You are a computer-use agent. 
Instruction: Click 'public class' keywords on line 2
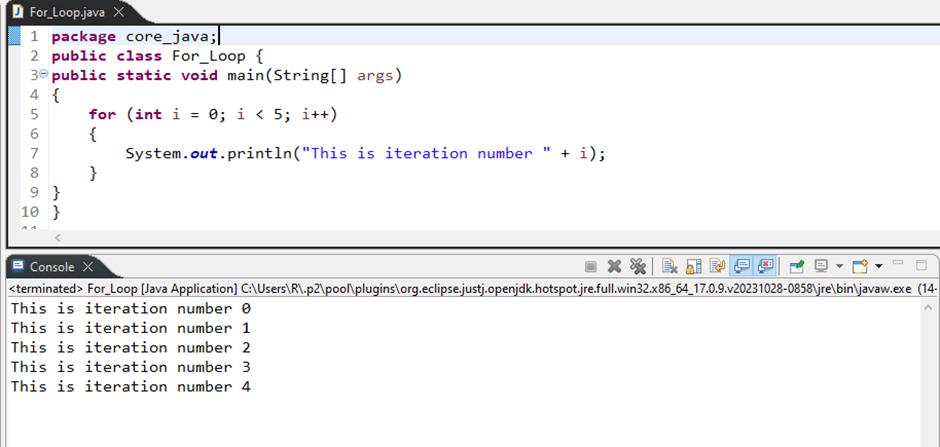pyautogui.click(x=107, y=56)
